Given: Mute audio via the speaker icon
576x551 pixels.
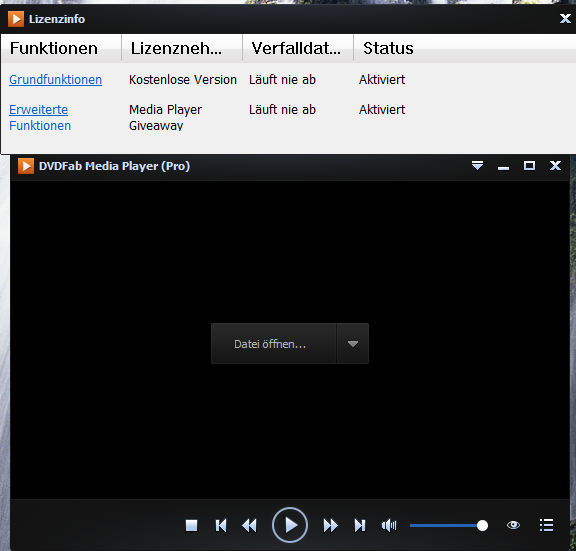Looking at the screenshot, I should [x=389, y=526].
